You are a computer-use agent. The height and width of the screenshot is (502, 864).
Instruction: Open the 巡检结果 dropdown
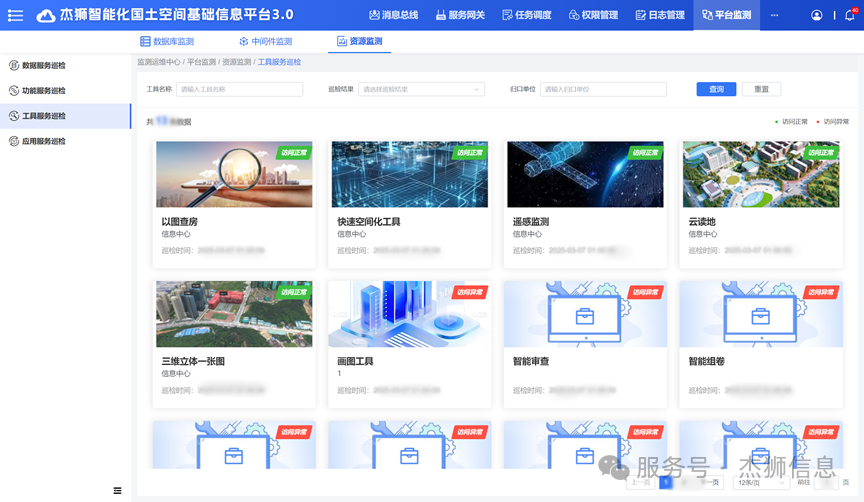(422, 89)
